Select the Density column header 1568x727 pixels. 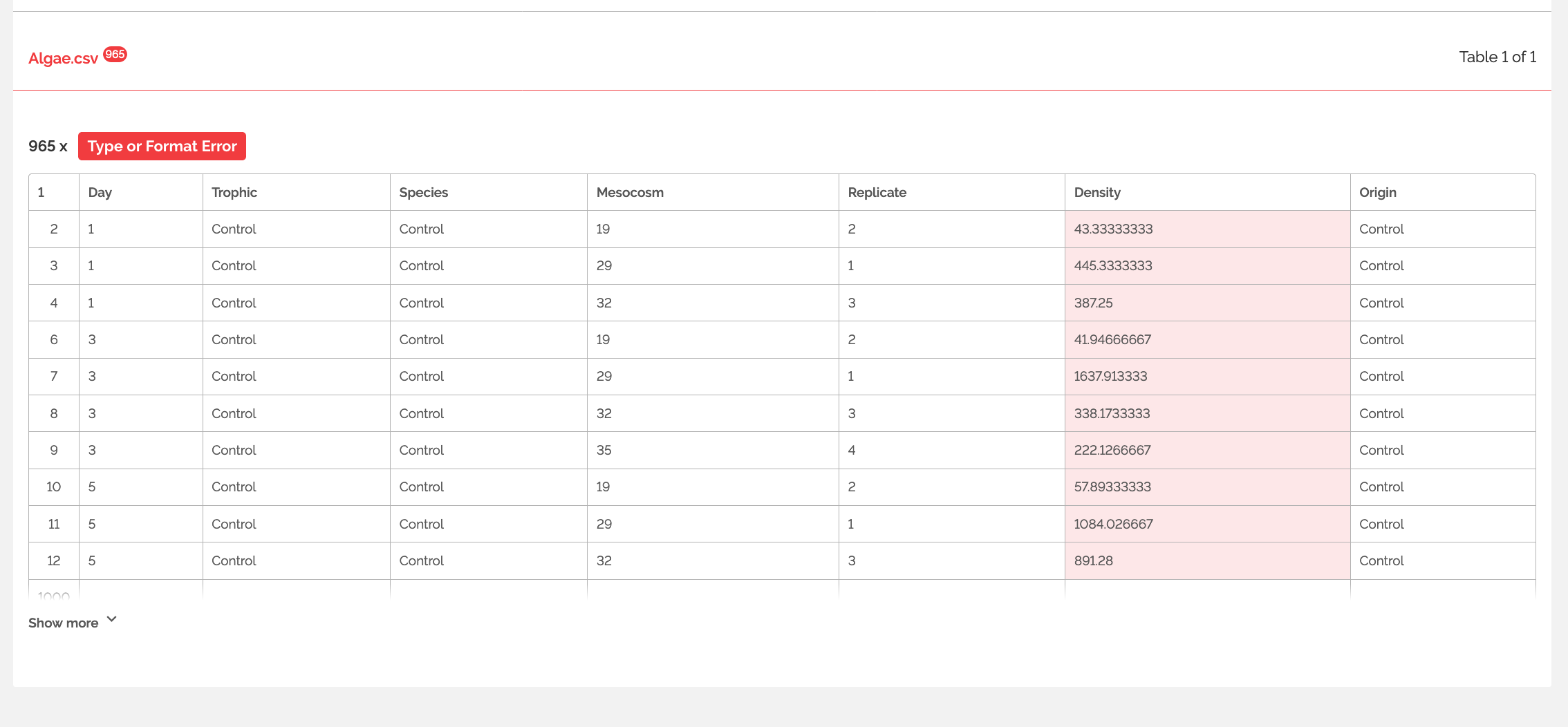click(x=1208, y=192)
